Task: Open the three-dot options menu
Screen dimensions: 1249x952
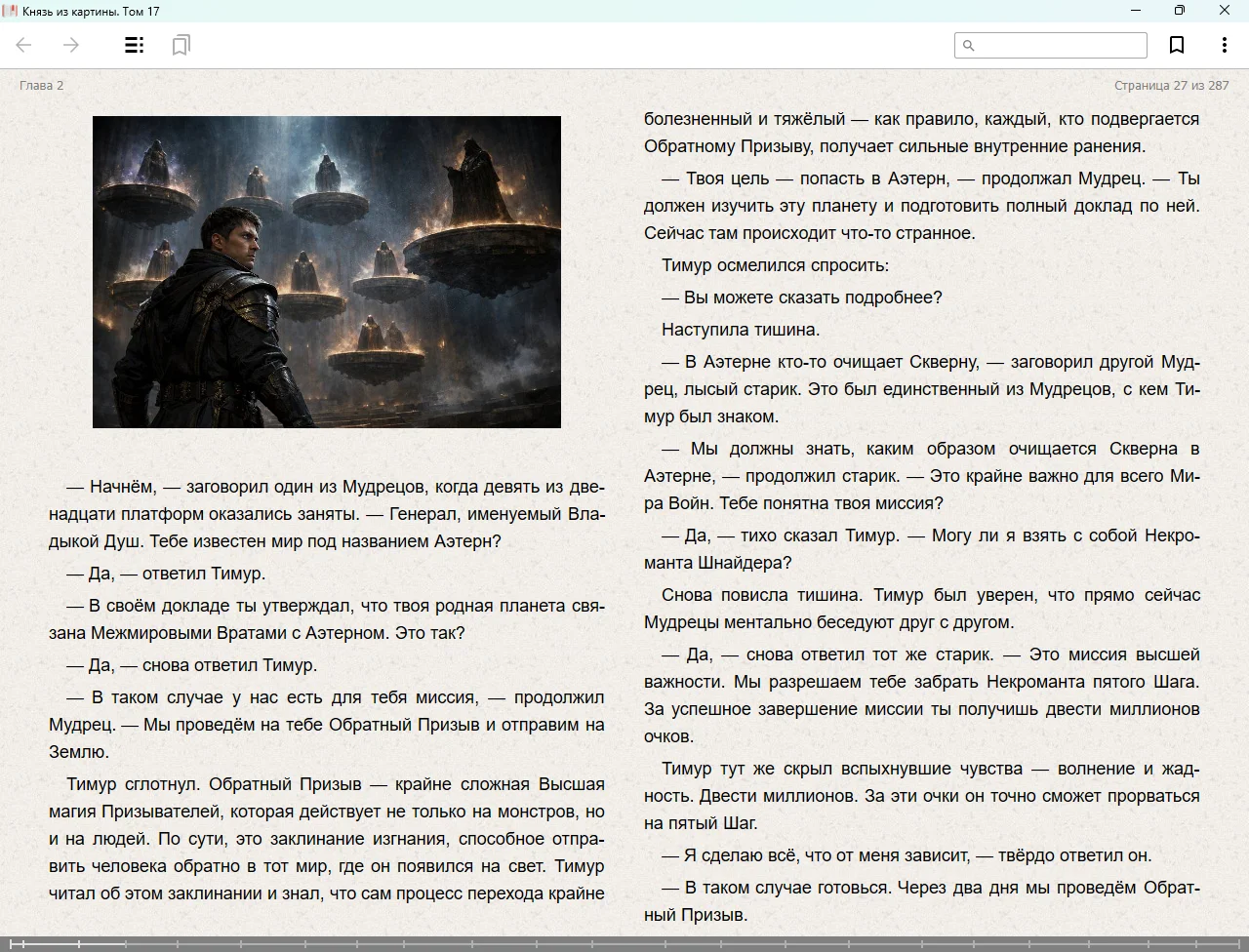Action: [1224, 45]
